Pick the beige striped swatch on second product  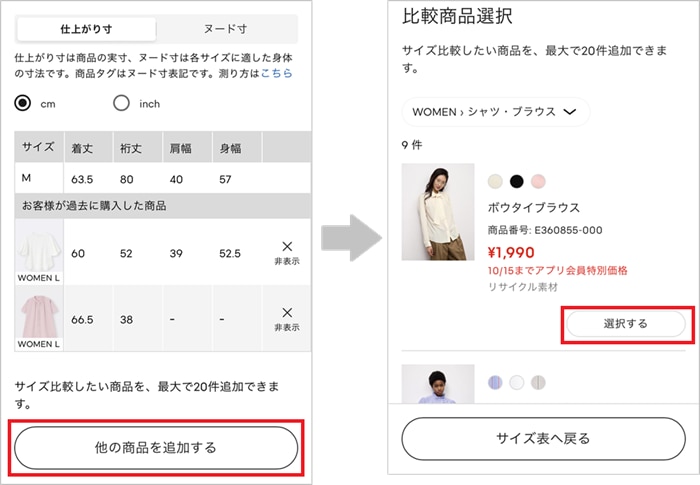tap(538, 383)
